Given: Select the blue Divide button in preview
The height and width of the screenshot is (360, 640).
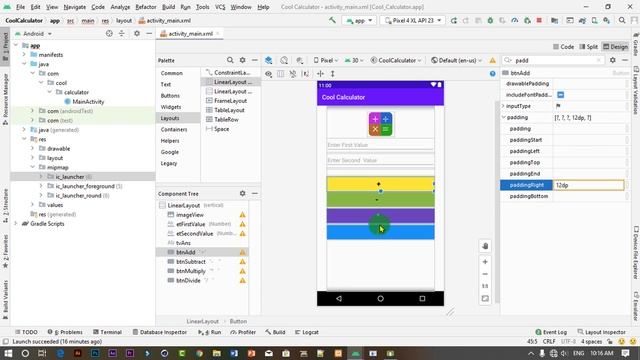Looking at the screenshot, I should [380, 232].
